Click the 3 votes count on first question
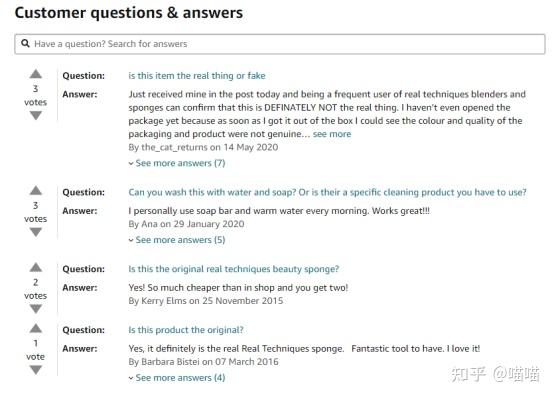The width and height of the screenshot is (554, 397). [35, 95]
